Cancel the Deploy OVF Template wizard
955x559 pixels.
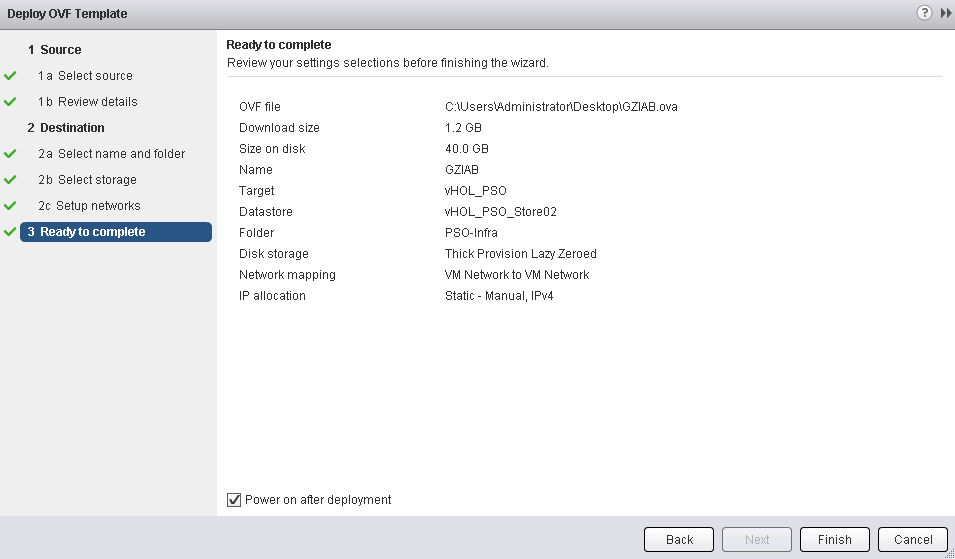tap(913, 539)
